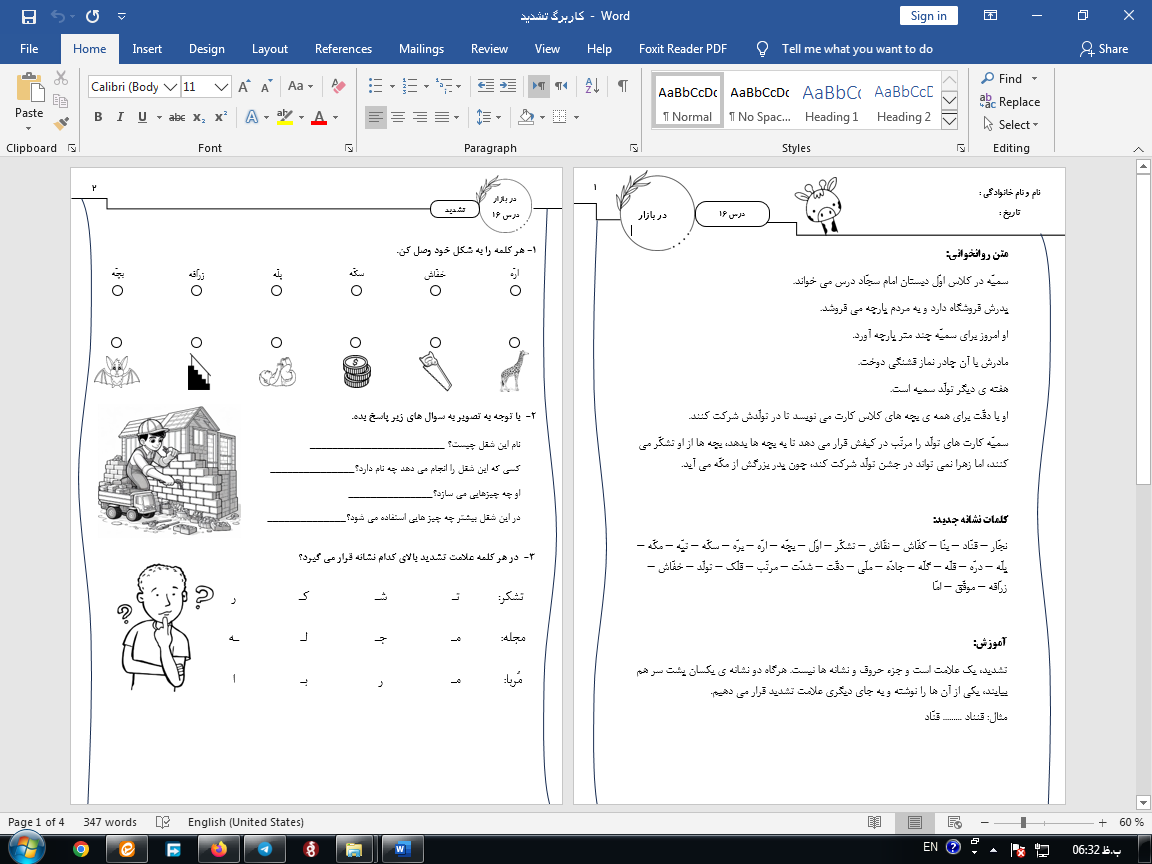
Task: Click the Sort A-Z icon
Action: point(591,86)
